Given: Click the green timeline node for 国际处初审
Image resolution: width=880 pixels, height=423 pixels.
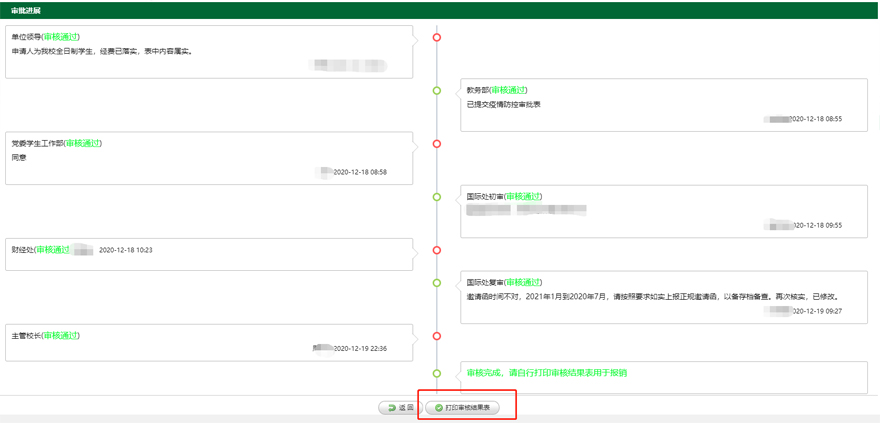Looking at the screenshot, I should click(437, 197).
